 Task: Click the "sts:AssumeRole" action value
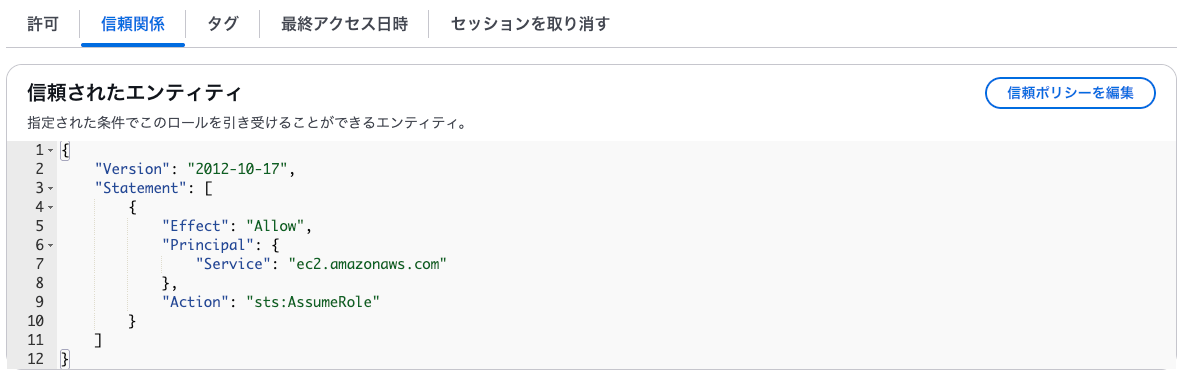314,303
